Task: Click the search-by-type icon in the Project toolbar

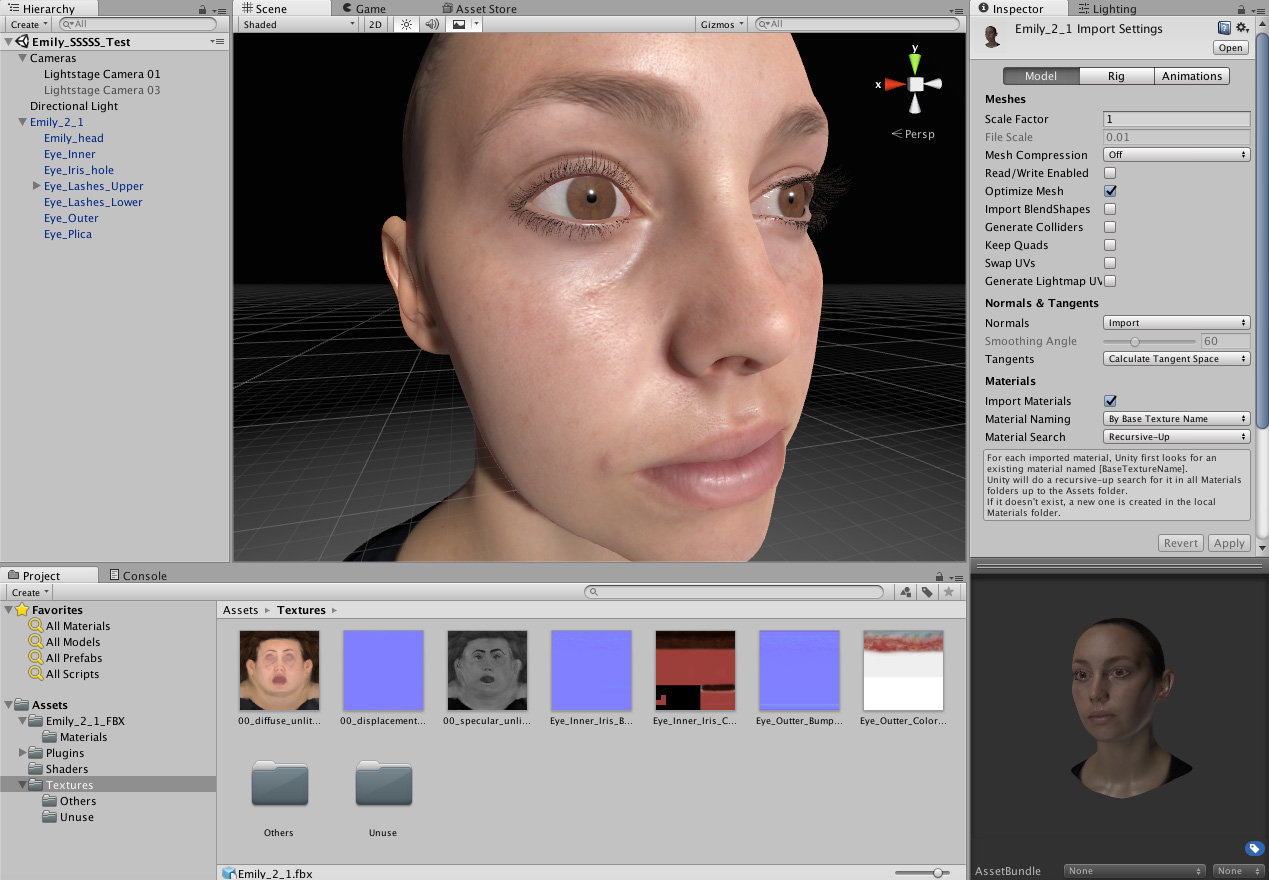Action: point(905,592)
